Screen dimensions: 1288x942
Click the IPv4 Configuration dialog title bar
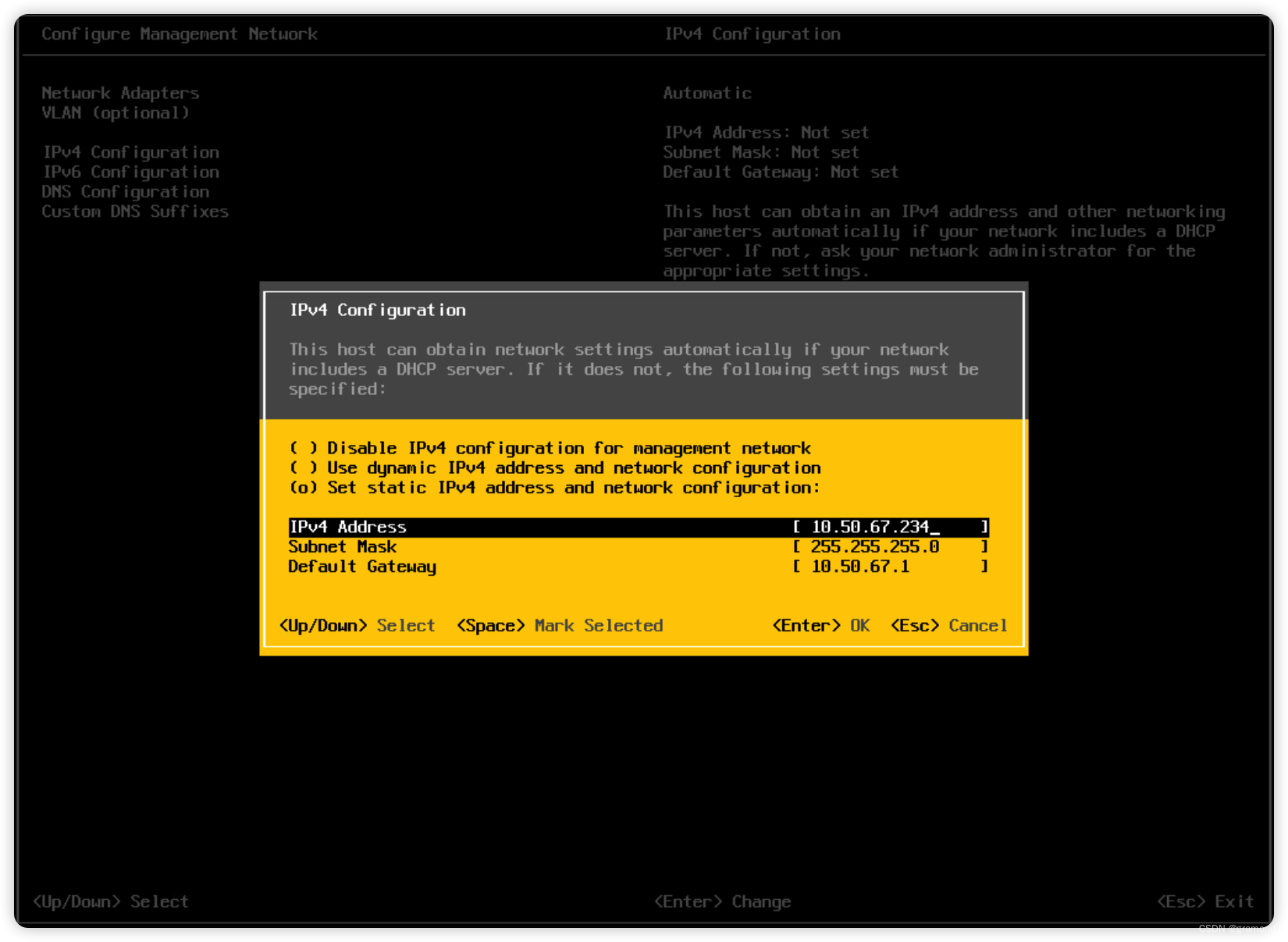(x=378, y=310)
